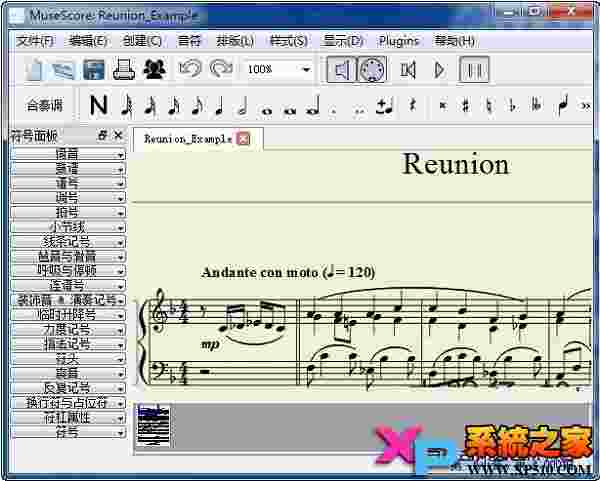Toggle sound while editing speaker button
600x481 pixels.
point(342,70)
